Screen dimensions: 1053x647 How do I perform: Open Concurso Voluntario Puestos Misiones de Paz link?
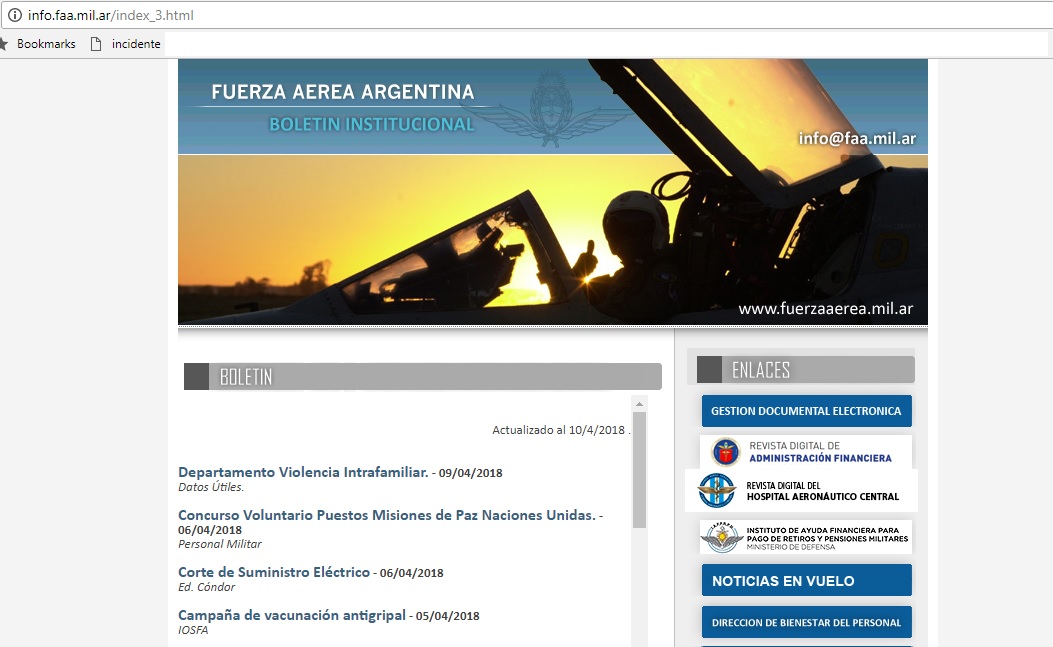pos(387,515)
